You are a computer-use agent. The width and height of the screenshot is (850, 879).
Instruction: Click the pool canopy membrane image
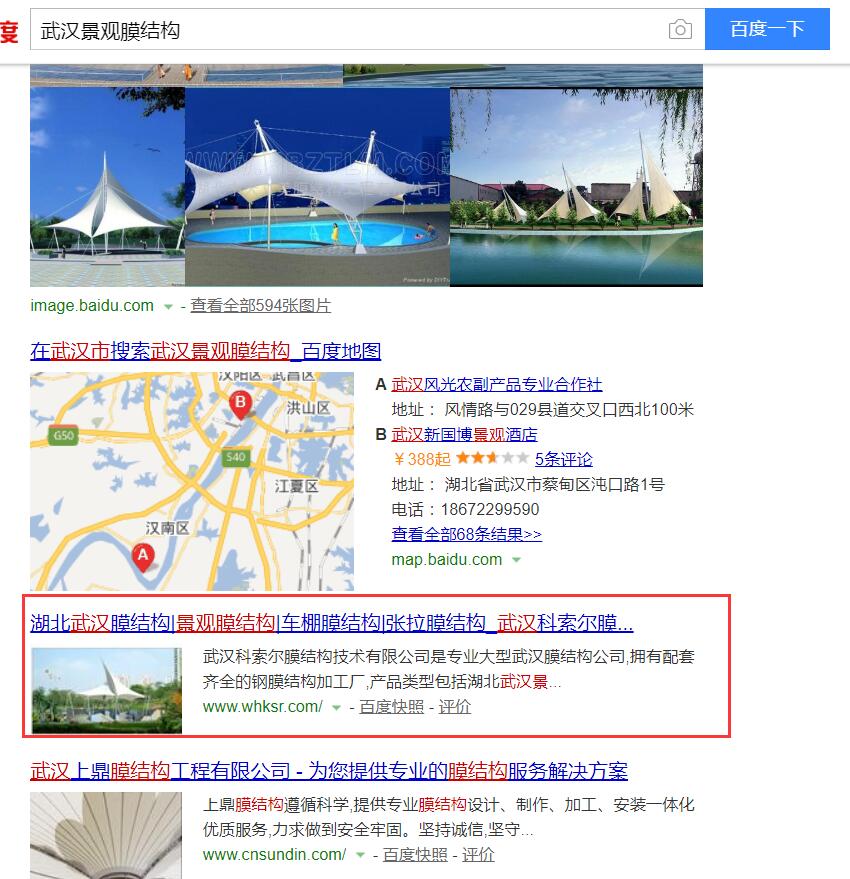pos(317,187)
